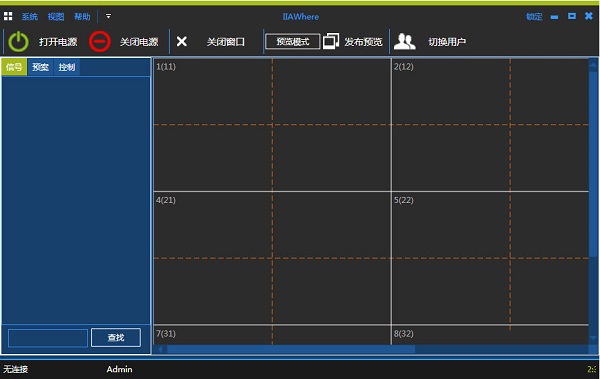The width and height of the screenshot is (600, 379).
Task: Expand the quick access dropdown arrow
Action: pos(108,16)
